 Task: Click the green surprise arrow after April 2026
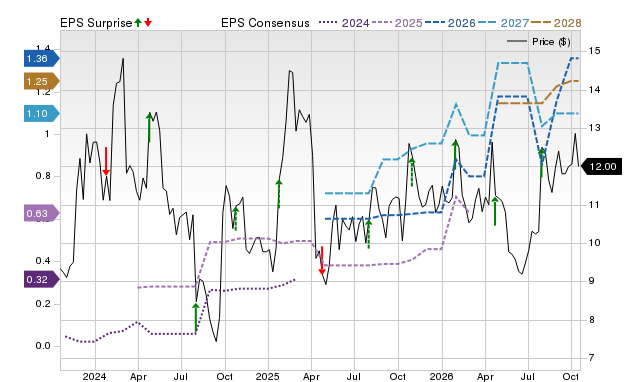pos(495,211)
